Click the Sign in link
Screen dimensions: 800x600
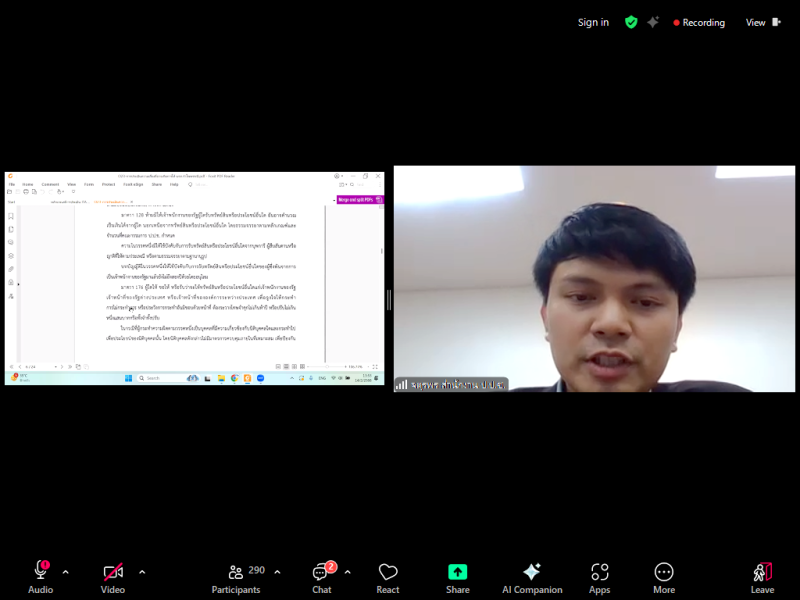click(x=593, y=22)
